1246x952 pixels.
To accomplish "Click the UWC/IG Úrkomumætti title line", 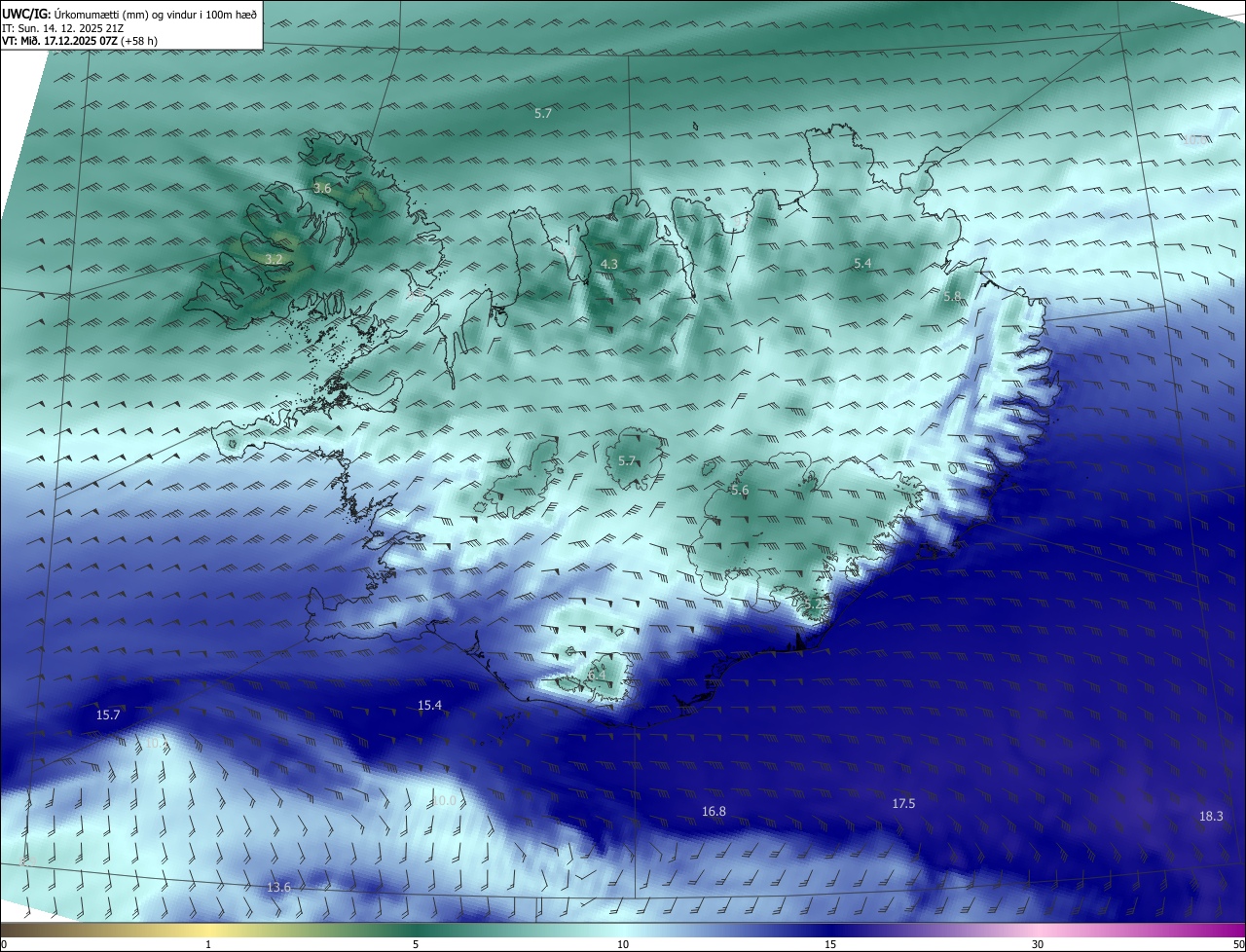I will coord(130,14).
